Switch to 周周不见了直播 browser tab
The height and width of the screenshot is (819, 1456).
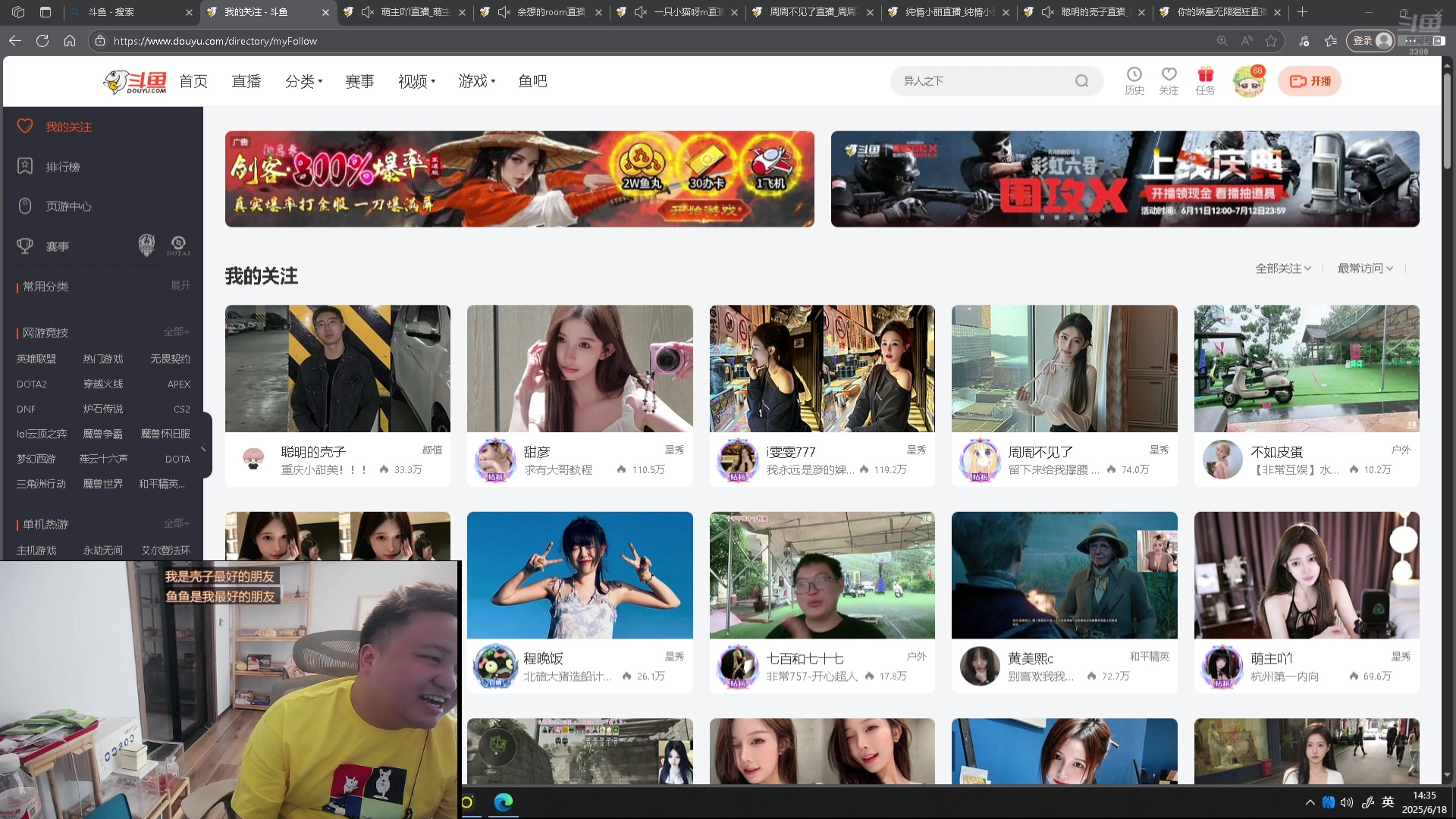(x=812, y=12)
